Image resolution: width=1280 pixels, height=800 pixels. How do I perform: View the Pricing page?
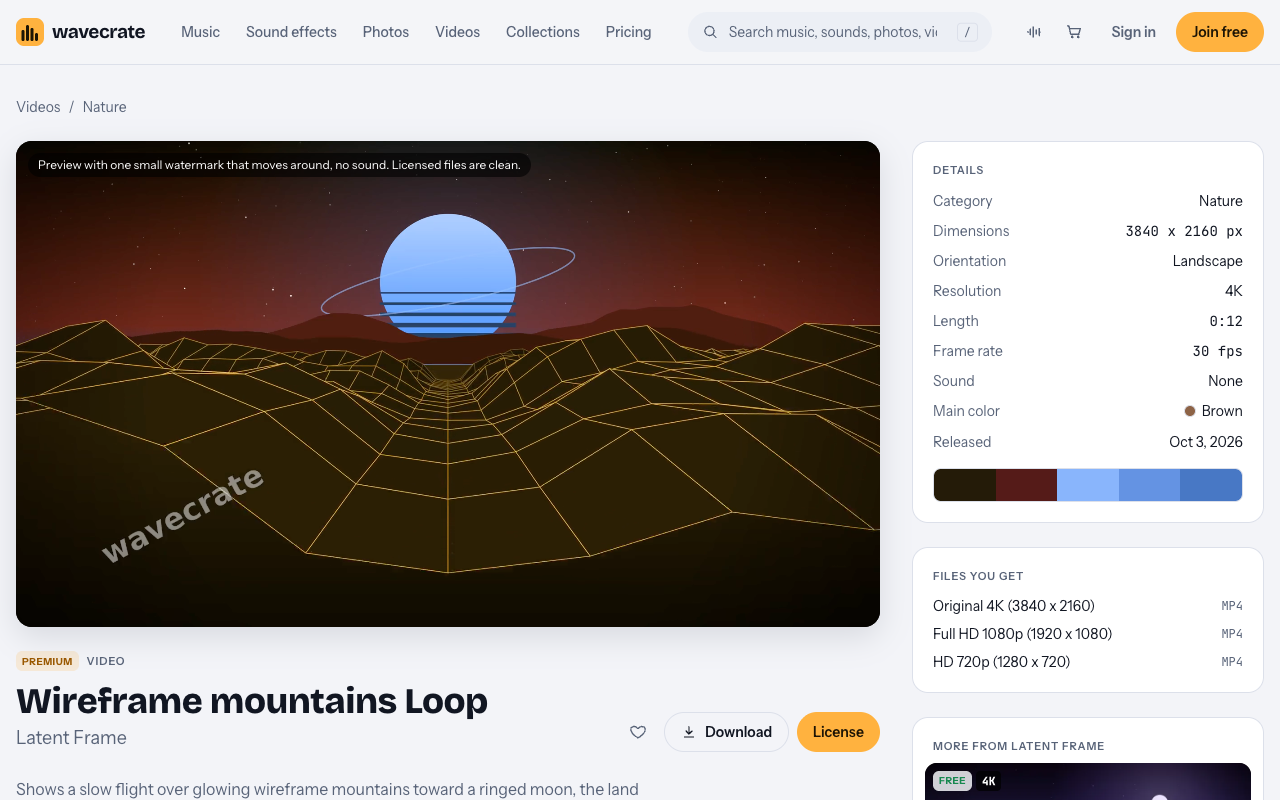(628, 32)
